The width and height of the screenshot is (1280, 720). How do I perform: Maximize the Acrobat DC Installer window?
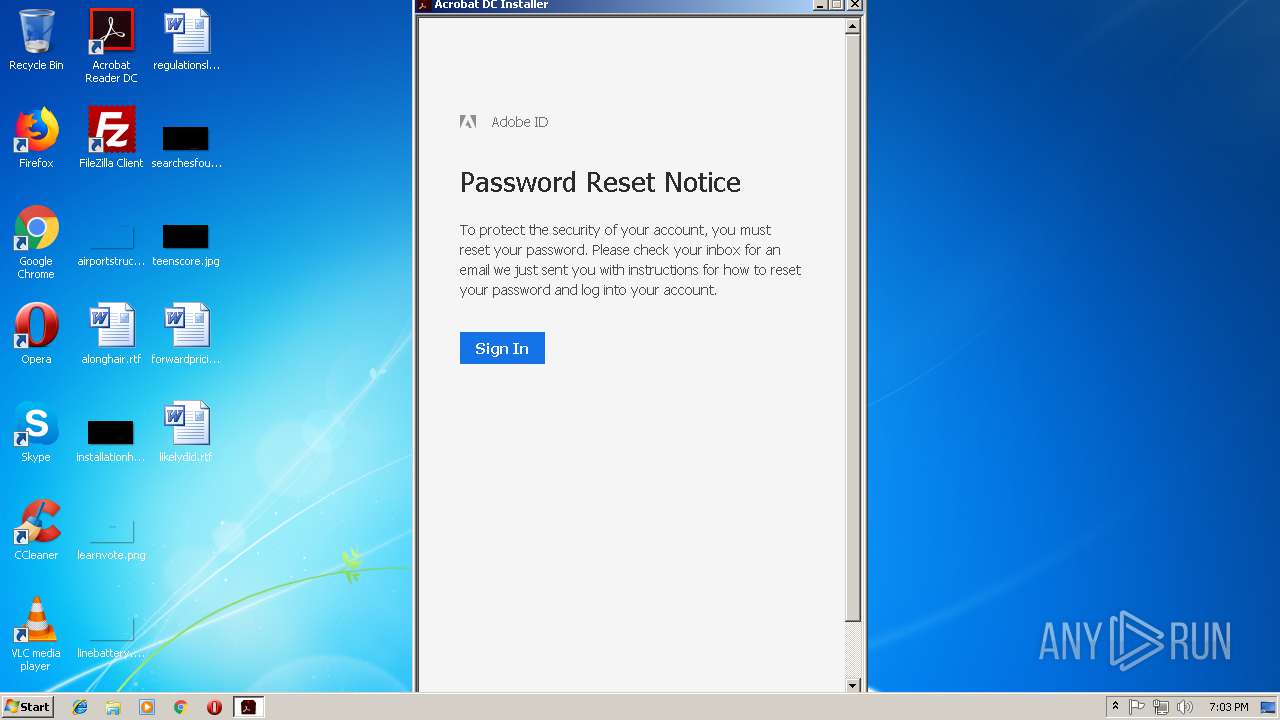point(838,5)
